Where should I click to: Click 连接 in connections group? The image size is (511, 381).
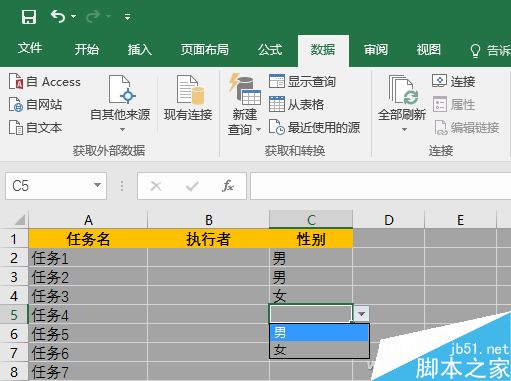point(454,81)
